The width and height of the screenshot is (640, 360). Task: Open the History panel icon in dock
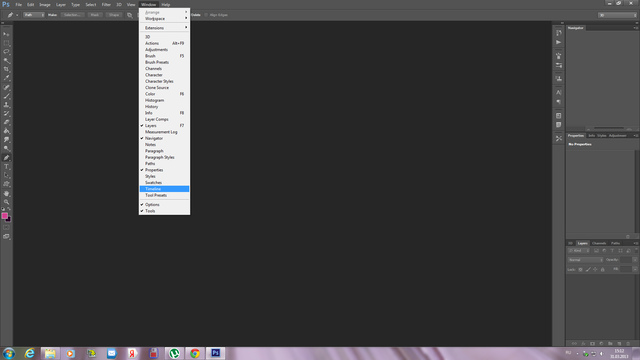[x=559, y=33]
